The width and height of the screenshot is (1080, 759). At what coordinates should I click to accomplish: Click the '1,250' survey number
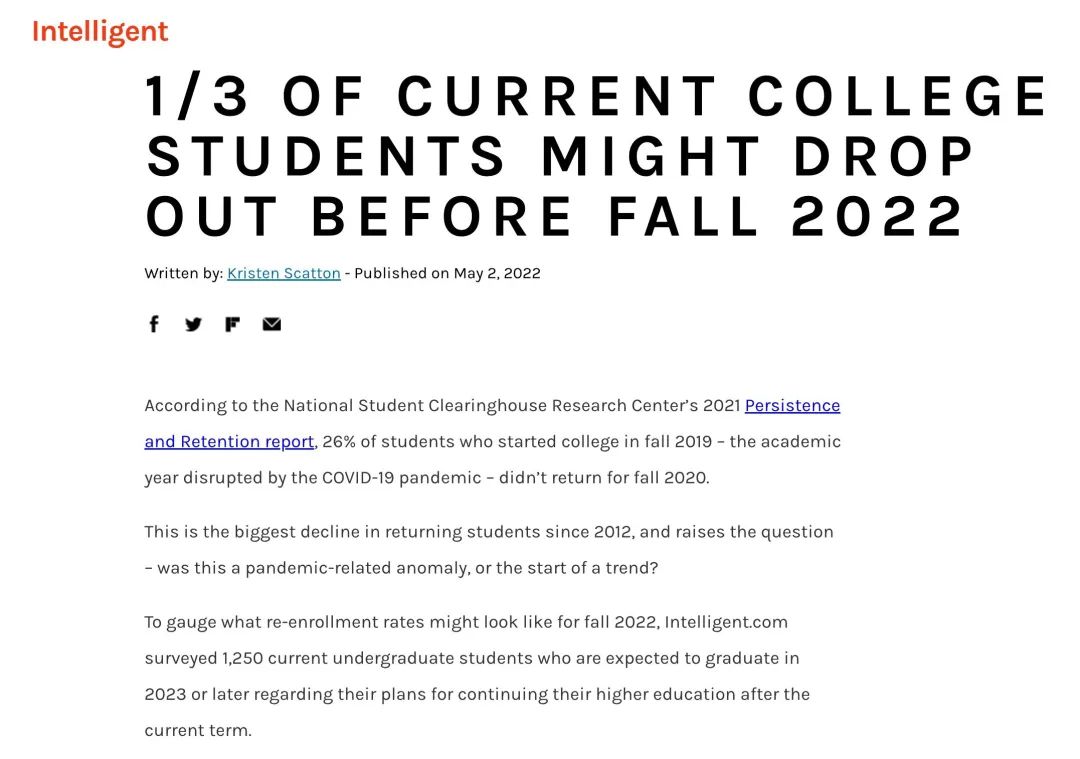(x=242, y=658)
